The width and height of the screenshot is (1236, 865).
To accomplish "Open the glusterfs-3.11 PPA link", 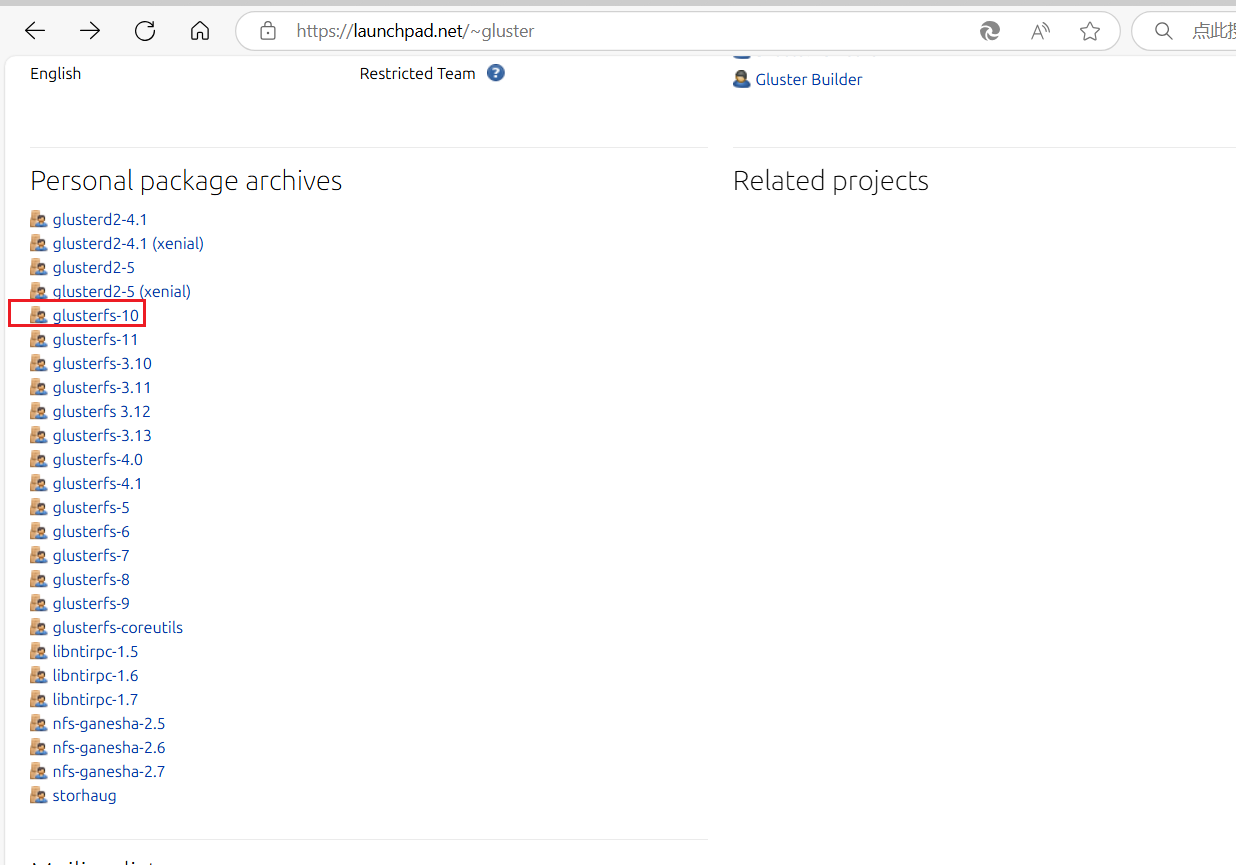I will [x=102, y=387].
